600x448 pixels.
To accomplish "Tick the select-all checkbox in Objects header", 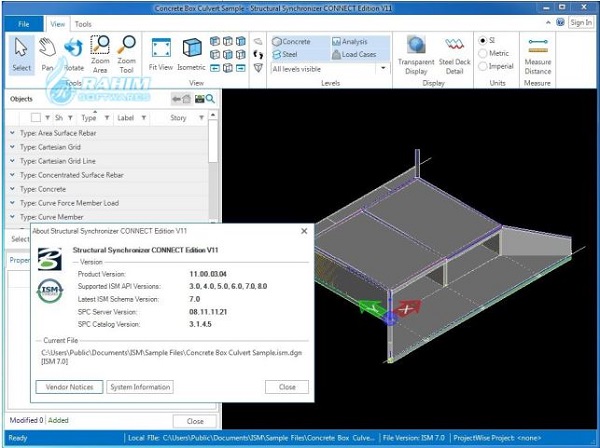I will click(x=36, y=117).
